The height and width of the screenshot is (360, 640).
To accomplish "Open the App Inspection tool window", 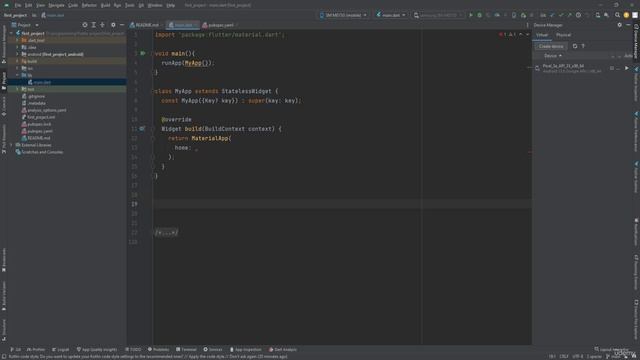I will [x=245, y=349].
